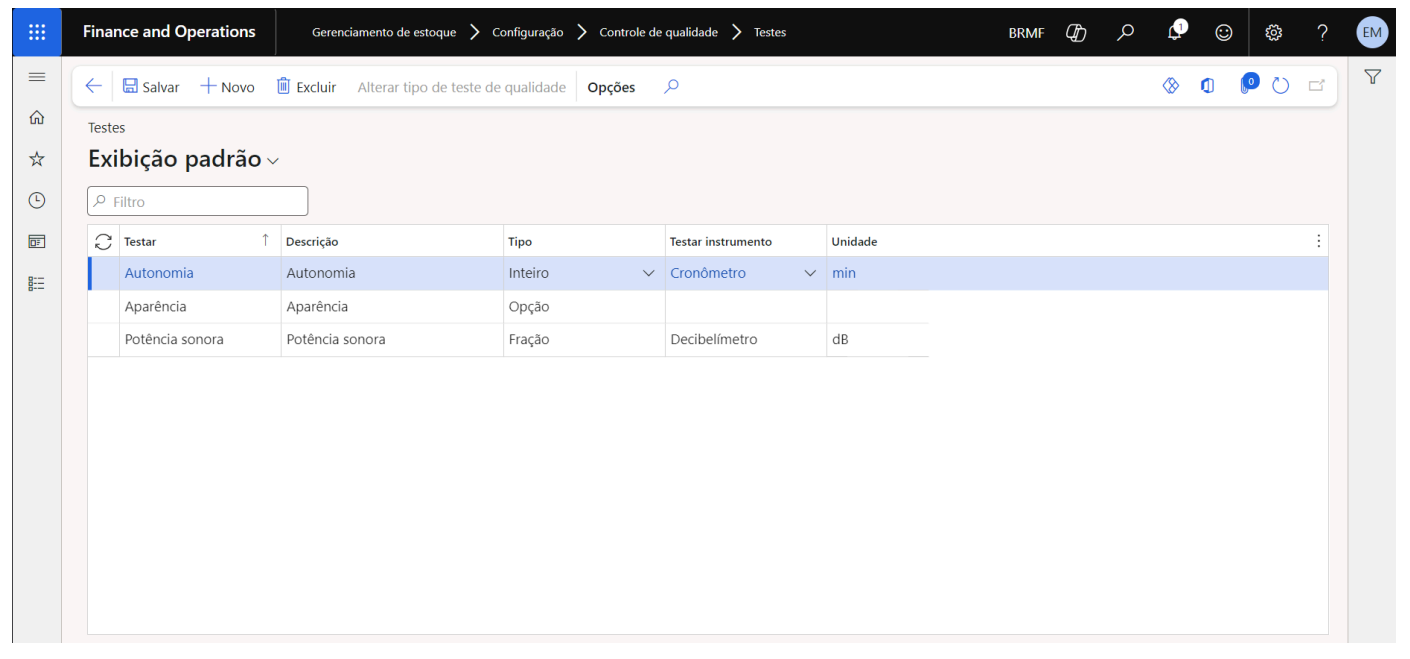Open the app launcher waffle menu

point(37,32)
